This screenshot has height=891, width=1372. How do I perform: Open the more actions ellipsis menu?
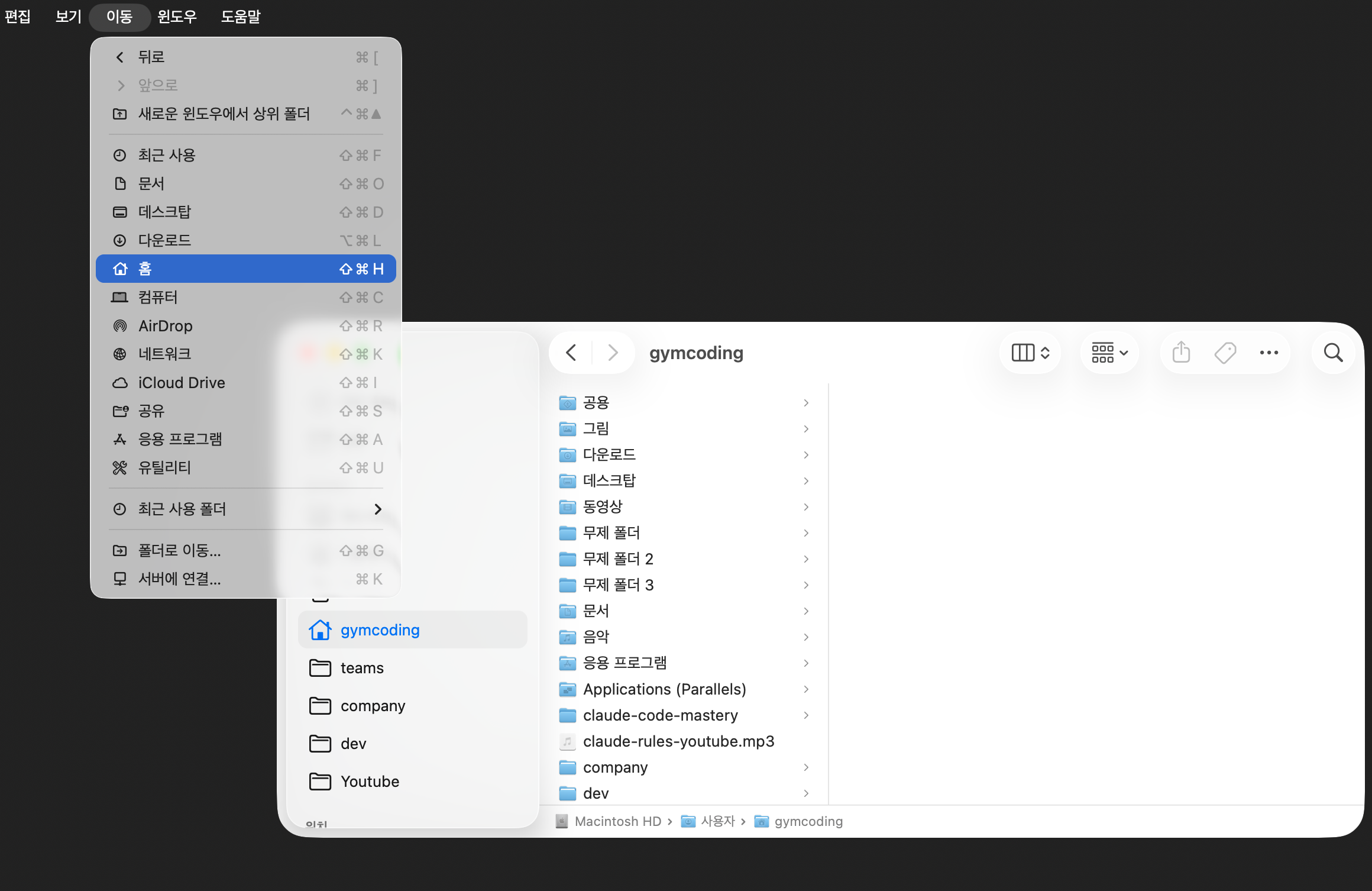1269,353
